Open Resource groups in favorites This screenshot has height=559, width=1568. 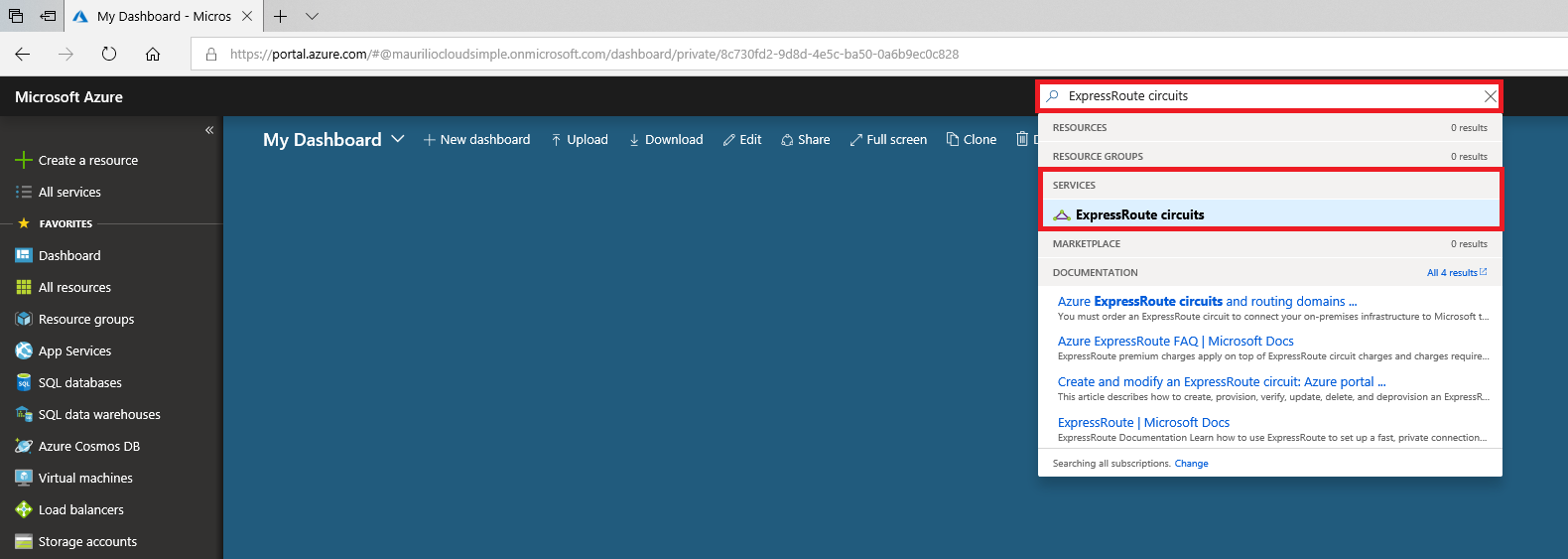tap(86, 319)
